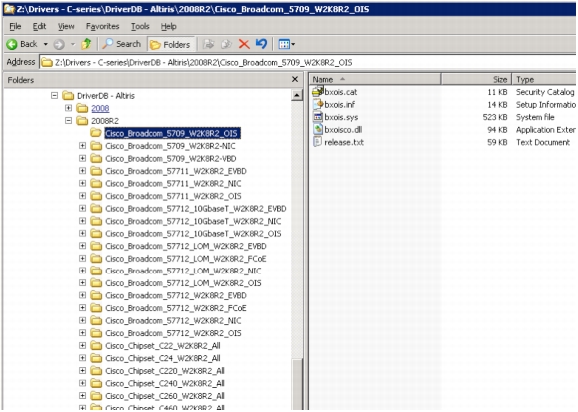The width and height of the screenshot is (578, 412).
Task: Delete selection using red X icon
Action: (x=244, y=45)
